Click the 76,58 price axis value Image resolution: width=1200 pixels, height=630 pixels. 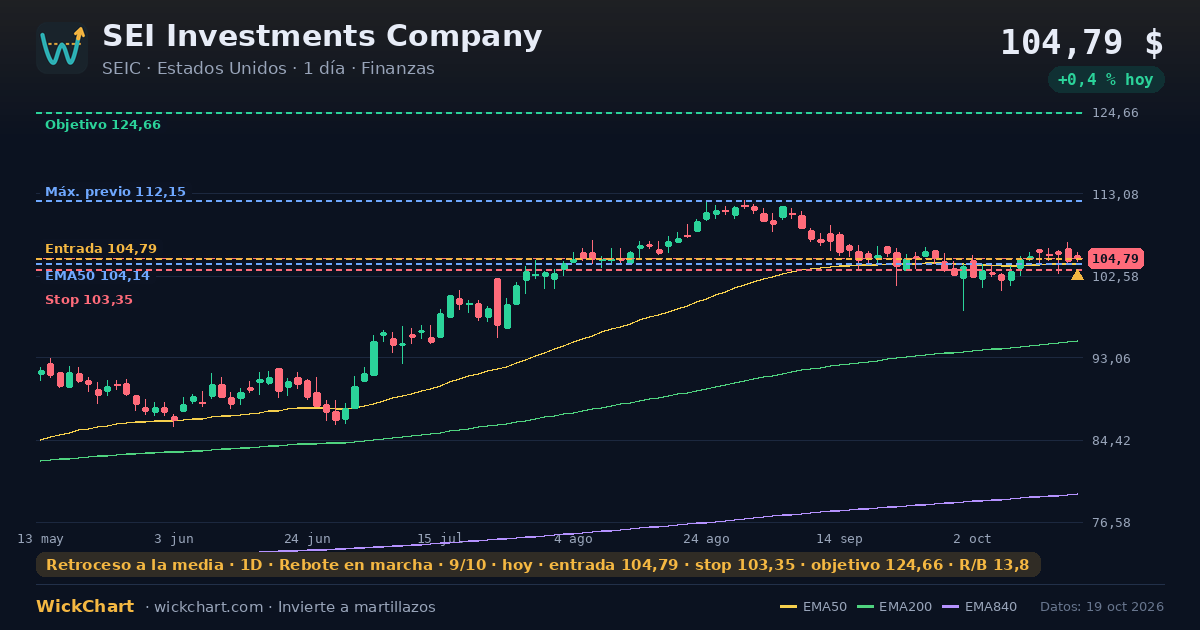[1111, 522]
